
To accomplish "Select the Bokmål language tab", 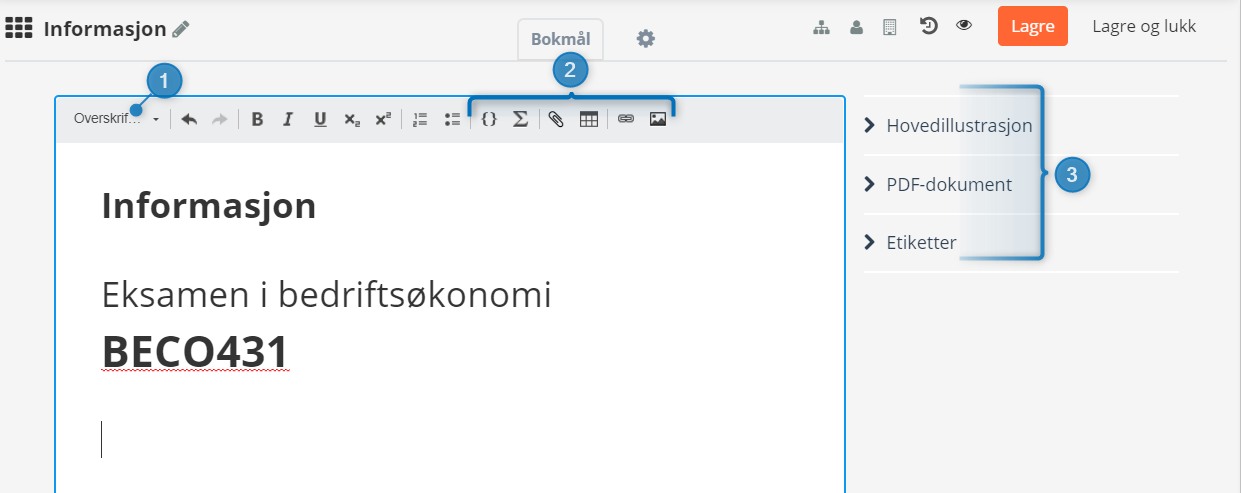I will pos(560,39).
